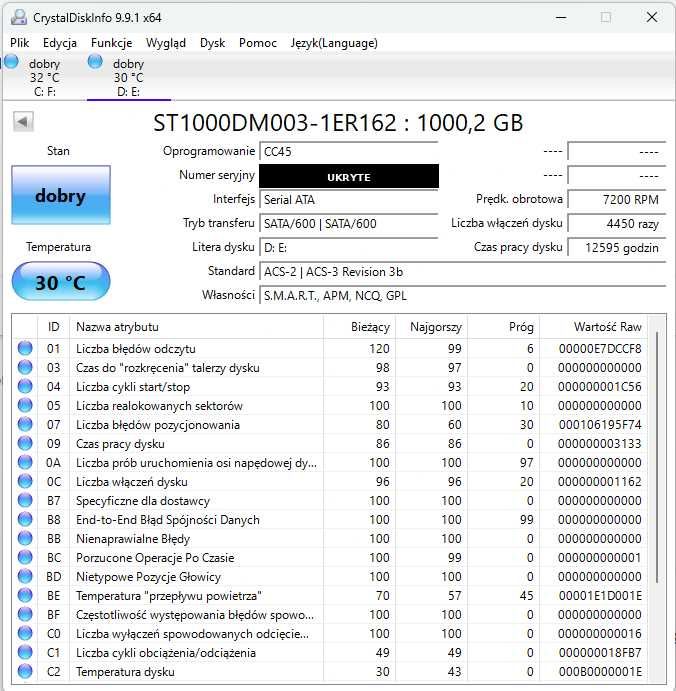Click the Wartość Raw column header
The image size is (676, 691).
[594, 327]
